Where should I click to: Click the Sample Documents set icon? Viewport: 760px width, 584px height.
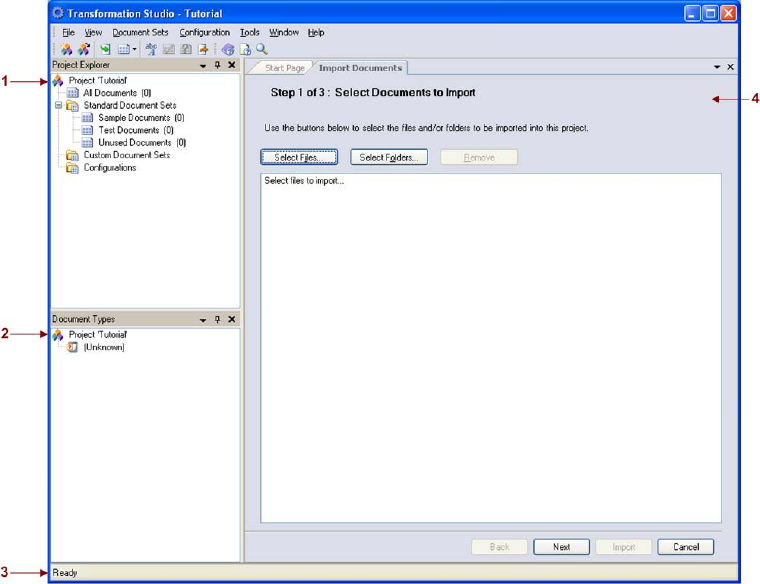tap(87, 118)
